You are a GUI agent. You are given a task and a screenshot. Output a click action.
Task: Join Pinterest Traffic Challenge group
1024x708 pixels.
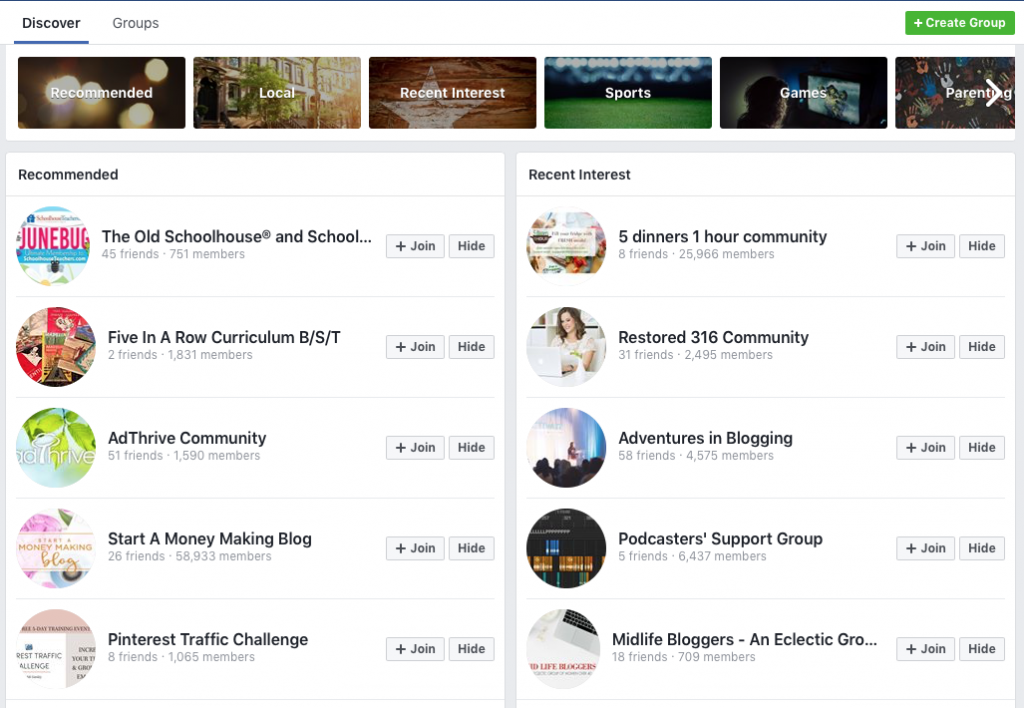click(x=415, y=649)
